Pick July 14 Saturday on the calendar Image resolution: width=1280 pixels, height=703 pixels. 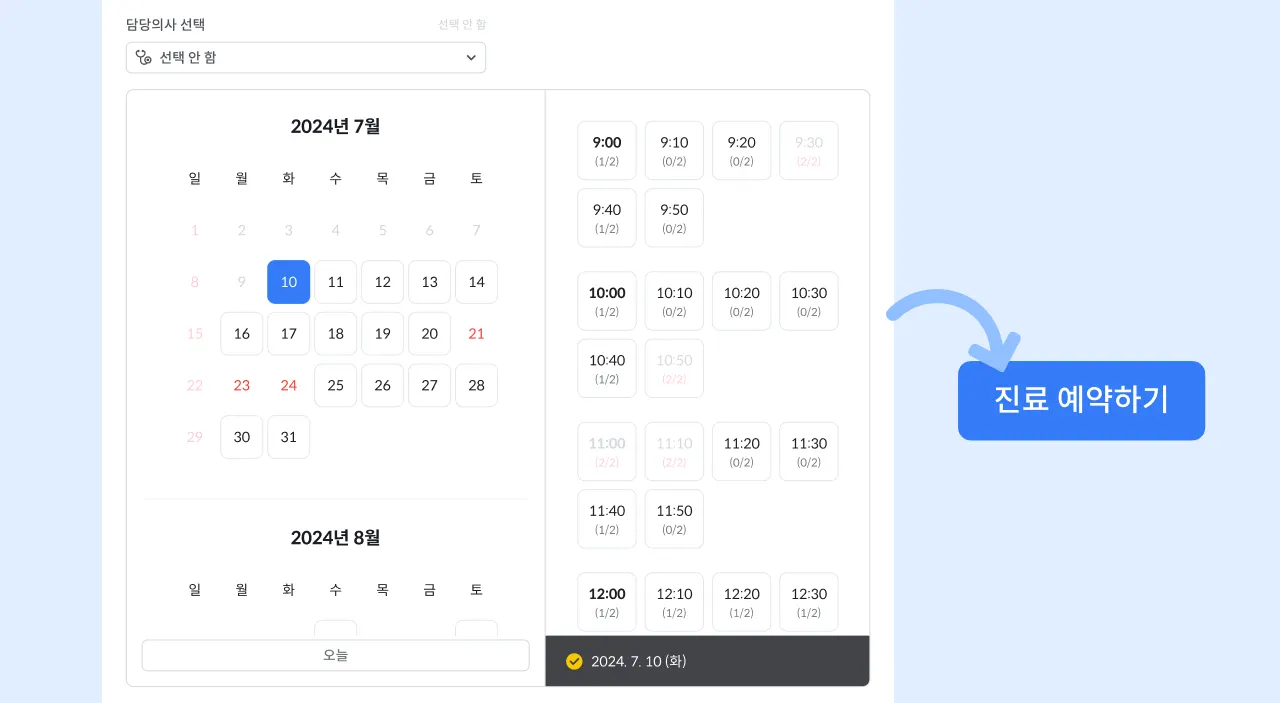[477, 282]
